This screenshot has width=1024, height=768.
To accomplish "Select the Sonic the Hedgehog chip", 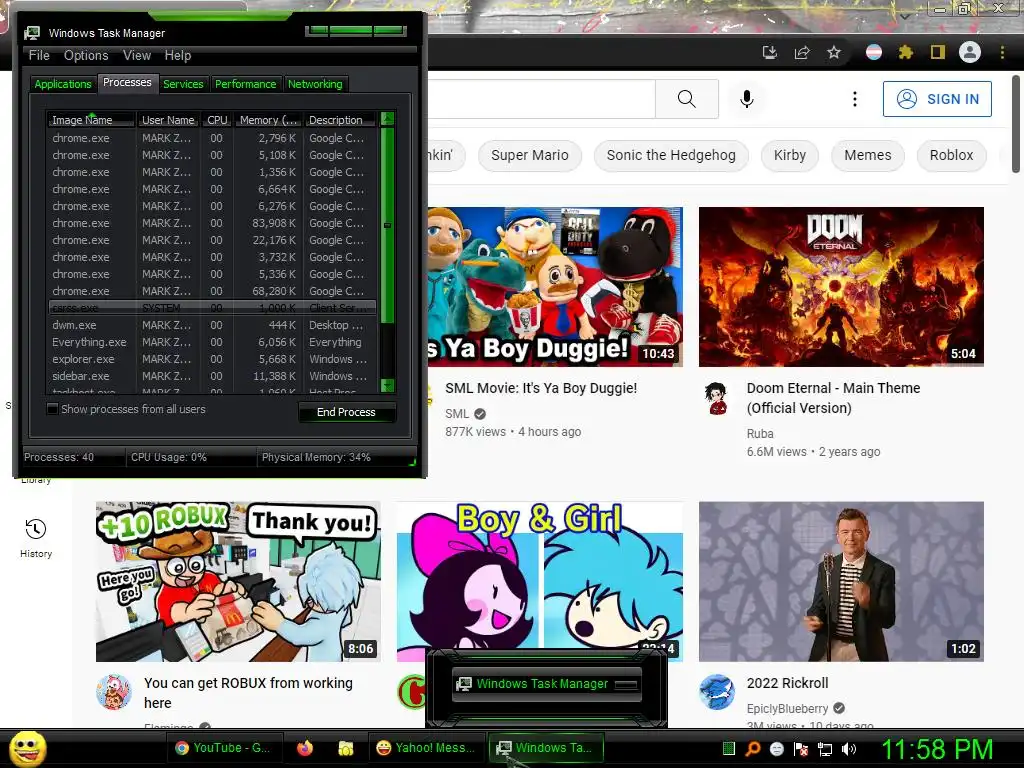I will coord(671,155).
